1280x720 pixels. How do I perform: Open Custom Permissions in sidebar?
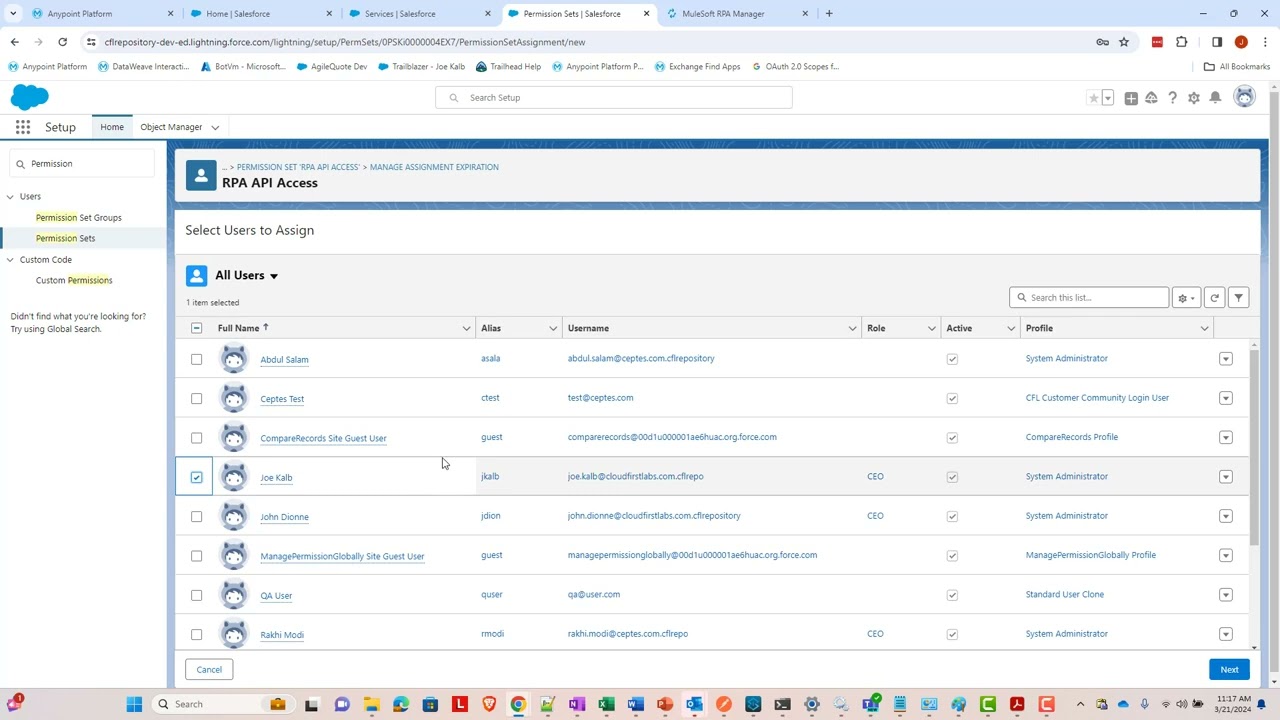point(74,280)
